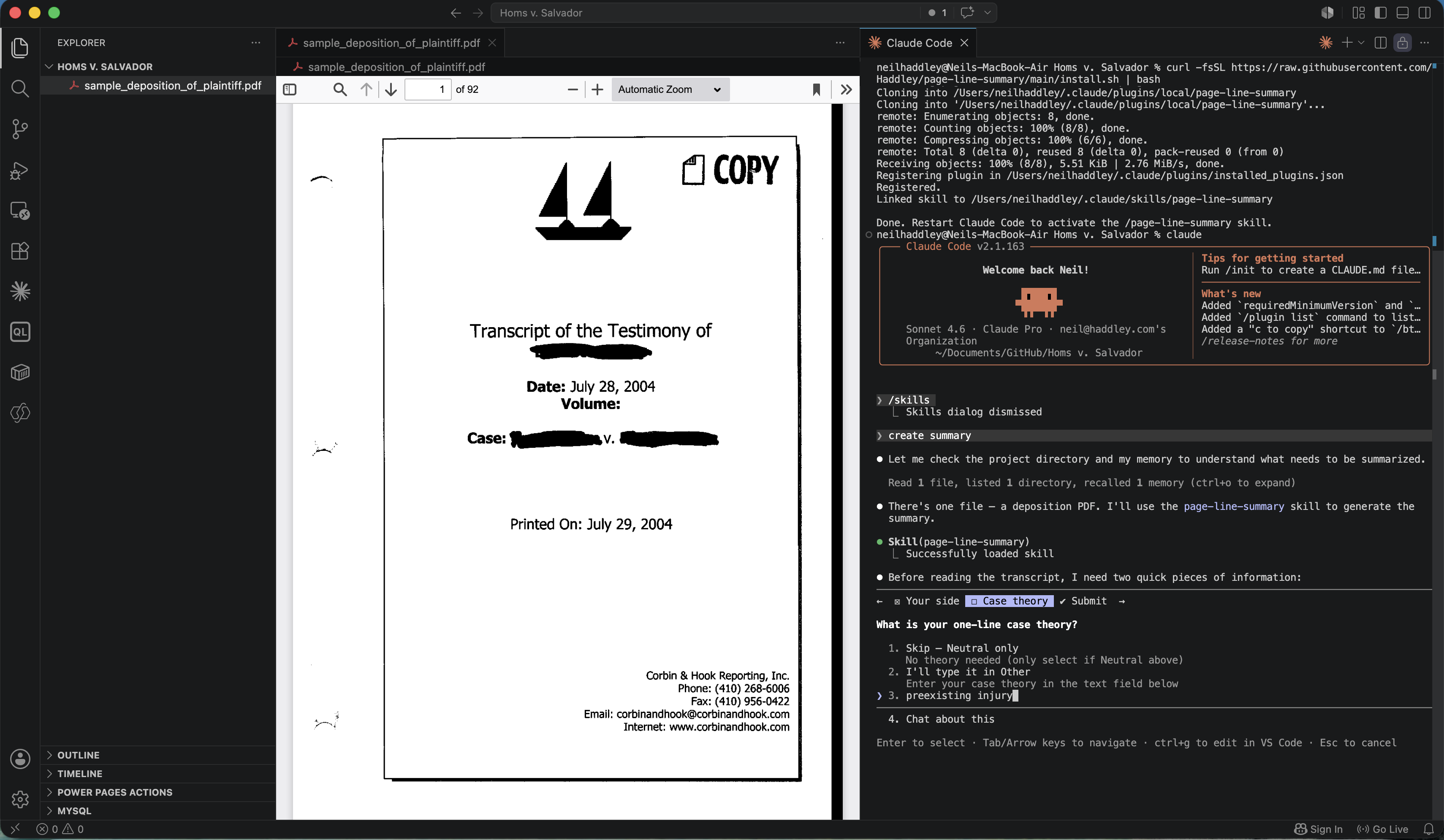Open launch profile dropdown beside plus

point(1361,43)
